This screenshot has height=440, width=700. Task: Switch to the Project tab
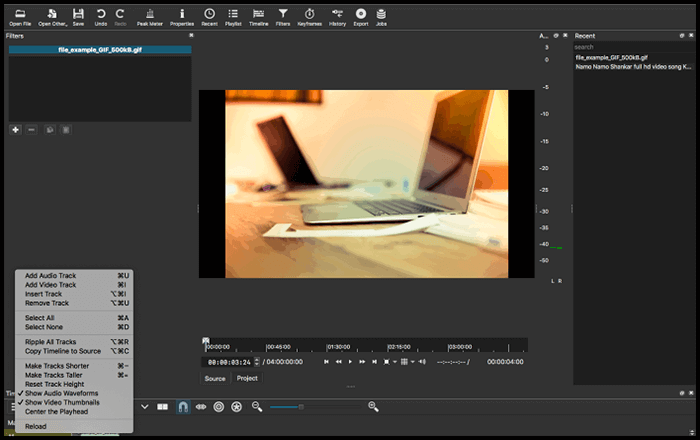[247, 378]
